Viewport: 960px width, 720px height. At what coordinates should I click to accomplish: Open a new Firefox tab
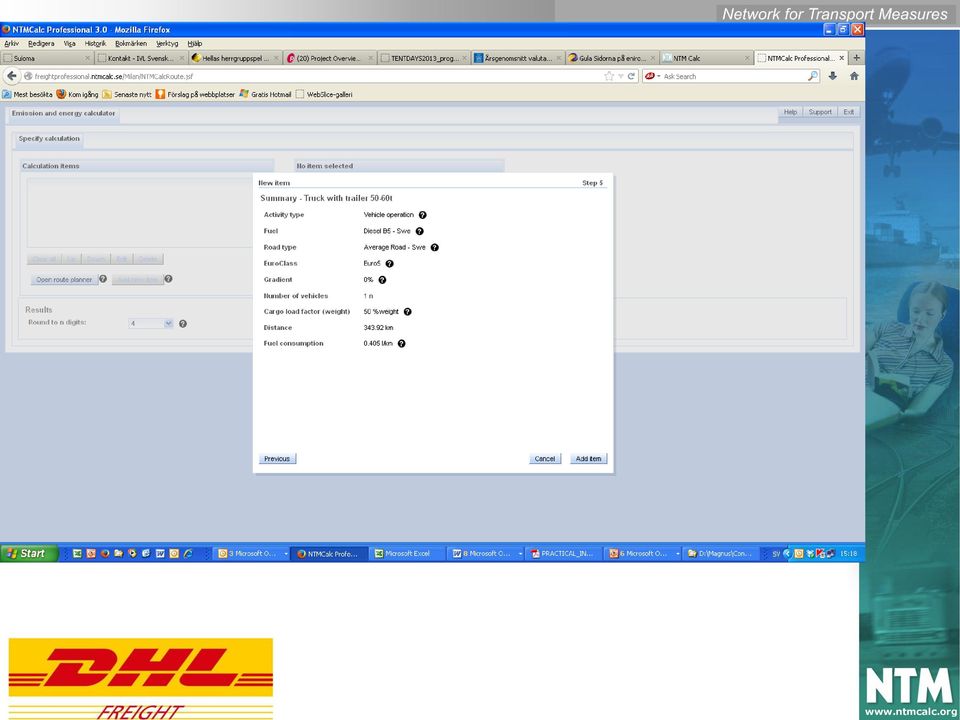click(857, 58)
